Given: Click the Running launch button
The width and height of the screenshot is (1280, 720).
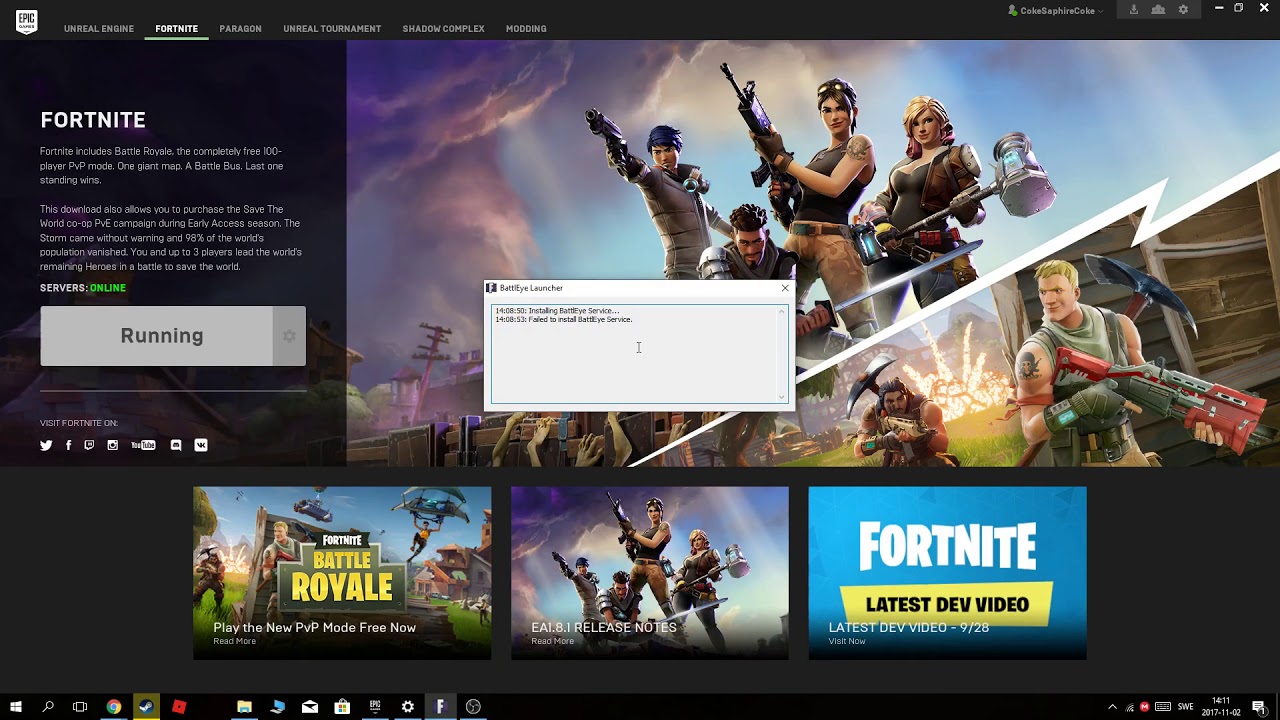Looking at the screenshot, I should pyautogui.click(x=156, y=336).
